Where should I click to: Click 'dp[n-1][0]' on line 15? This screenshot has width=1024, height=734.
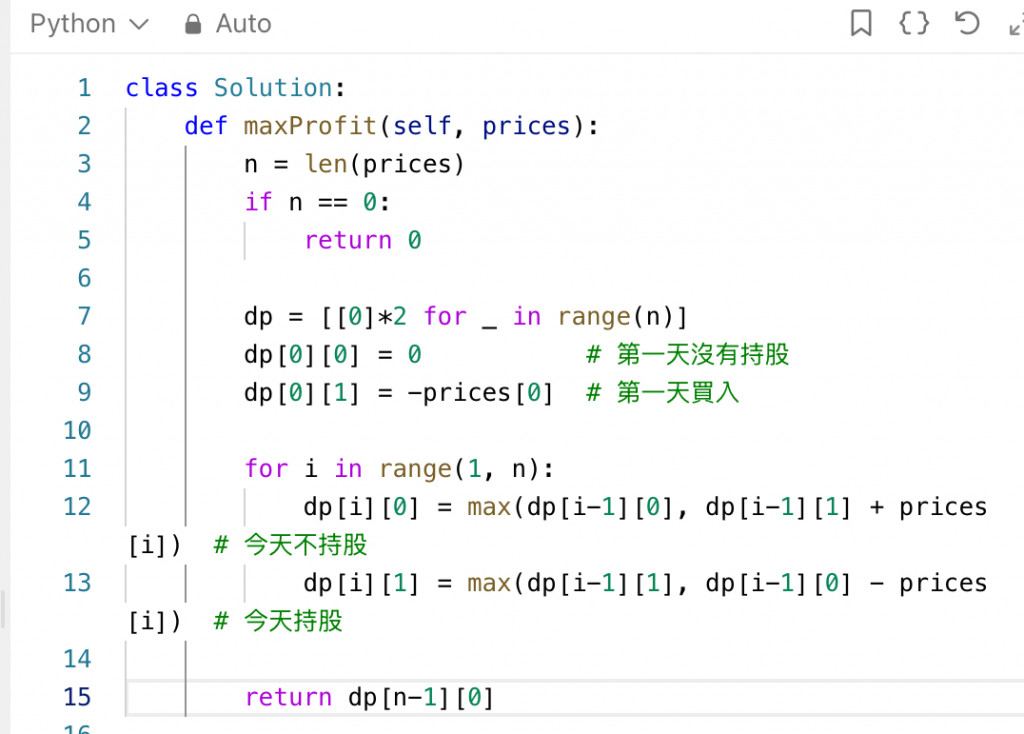click(421, 697)
